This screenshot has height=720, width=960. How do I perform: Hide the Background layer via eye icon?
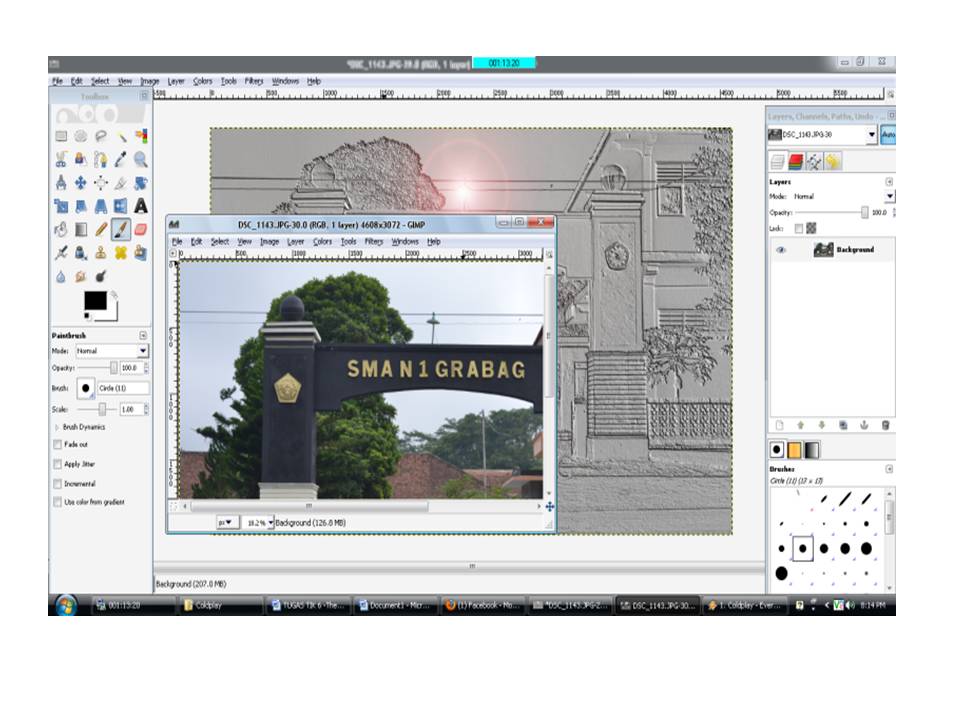[781, 250]
